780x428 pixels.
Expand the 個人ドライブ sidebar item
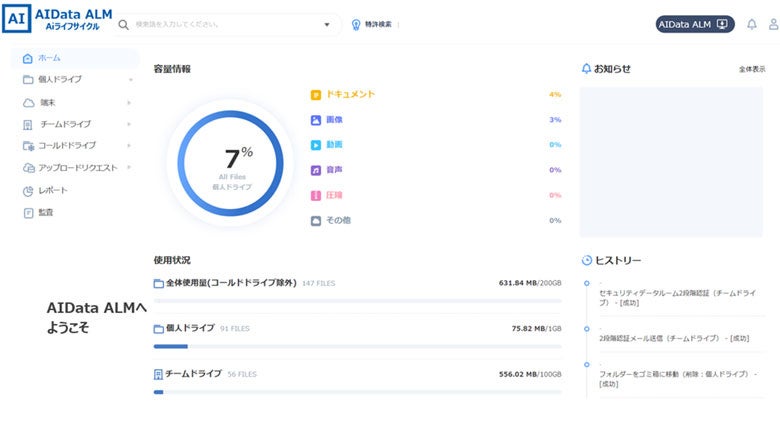pyautogui.click(x=130, y=79)
